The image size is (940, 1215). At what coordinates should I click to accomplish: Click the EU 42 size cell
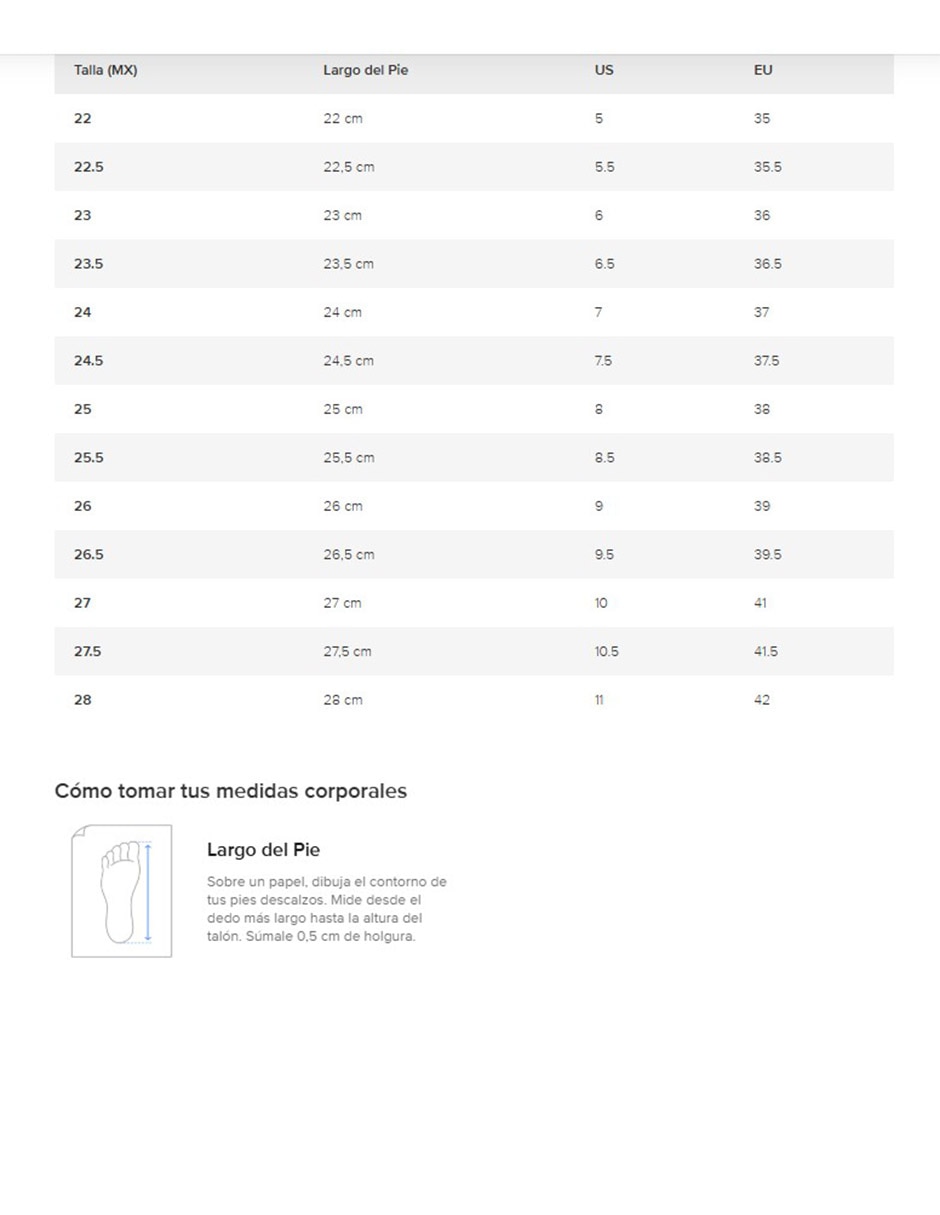(x=762, y=700)
